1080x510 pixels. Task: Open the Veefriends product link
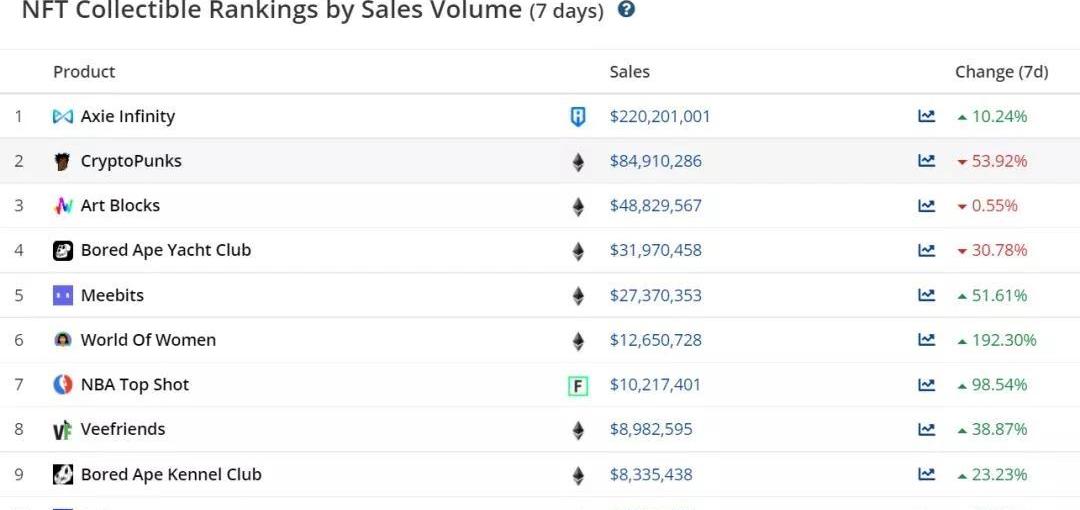click(x=122, y=429)
